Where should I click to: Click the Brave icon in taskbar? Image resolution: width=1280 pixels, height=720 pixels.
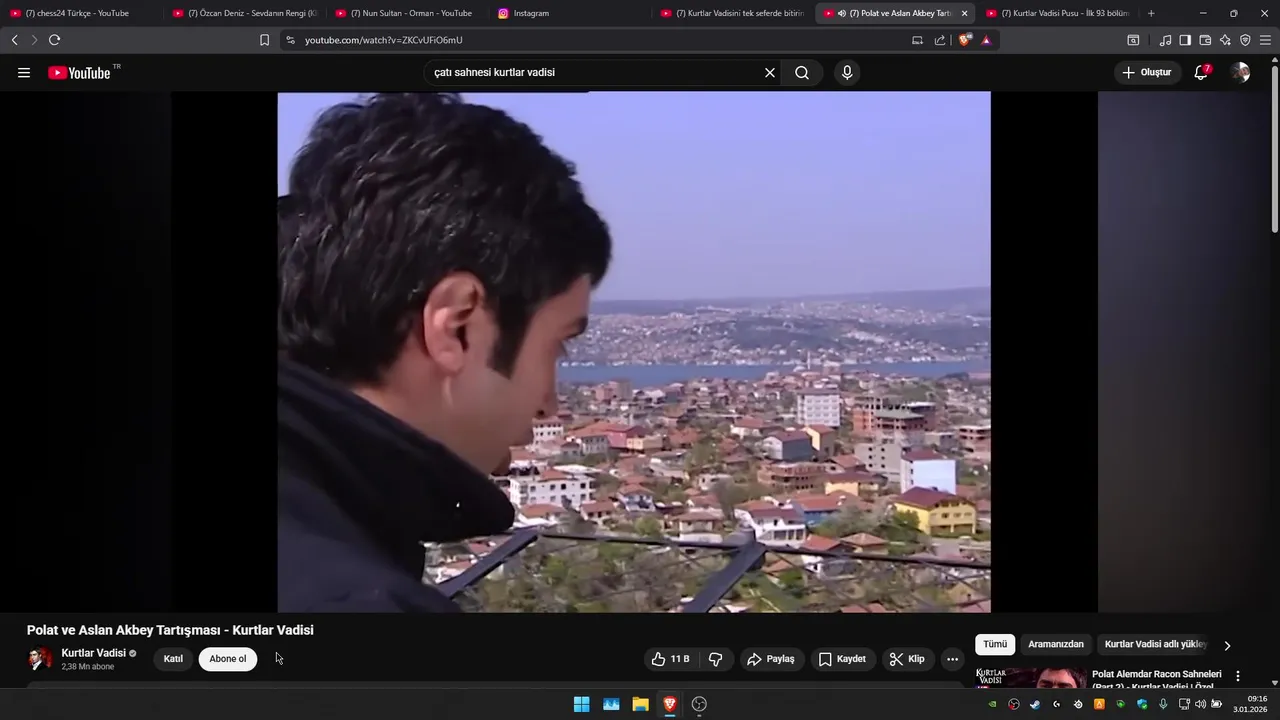670,704
